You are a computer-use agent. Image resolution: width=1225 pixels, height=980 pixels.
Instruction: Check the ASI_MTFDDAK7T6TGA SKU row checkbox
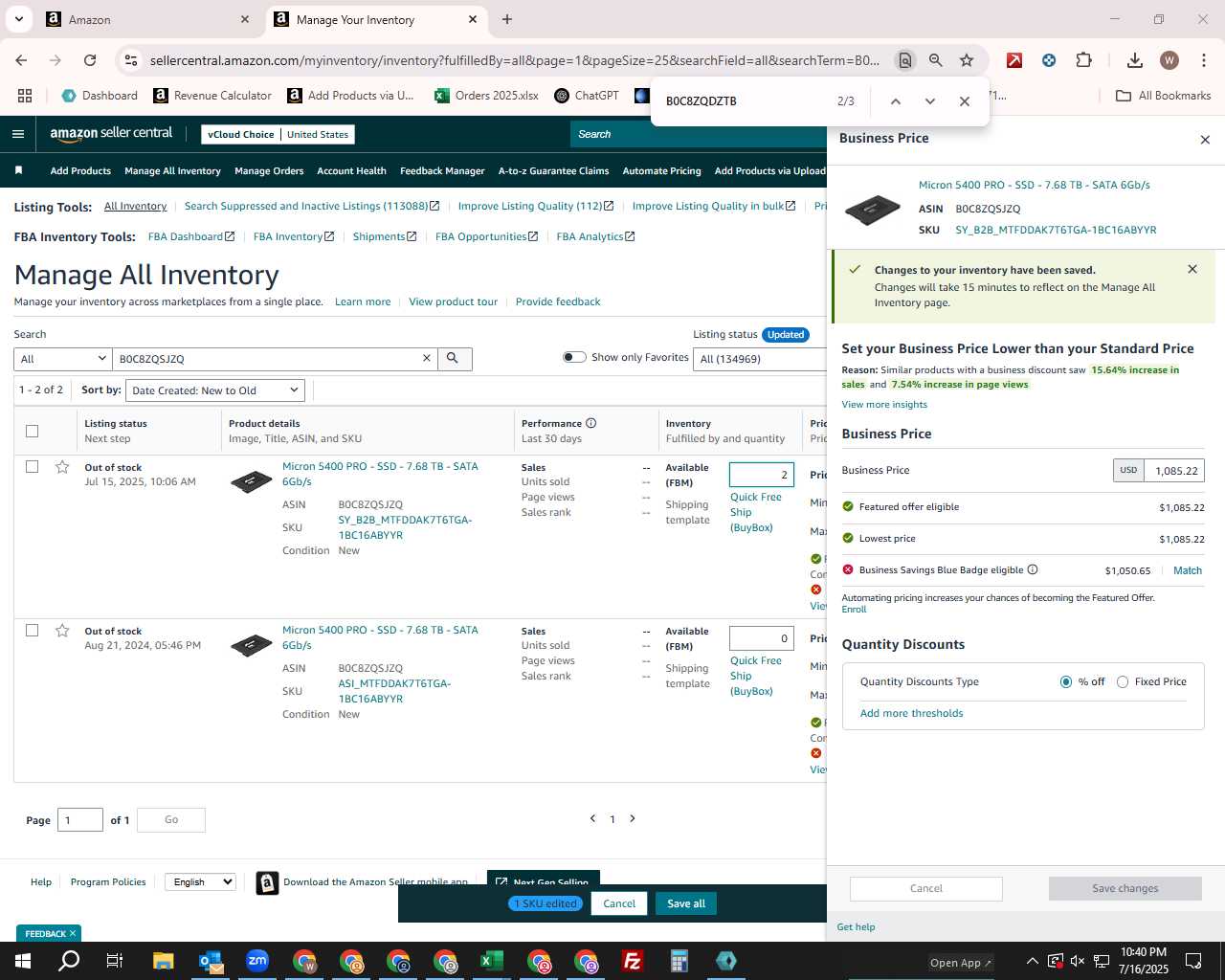tap(32, 631)
